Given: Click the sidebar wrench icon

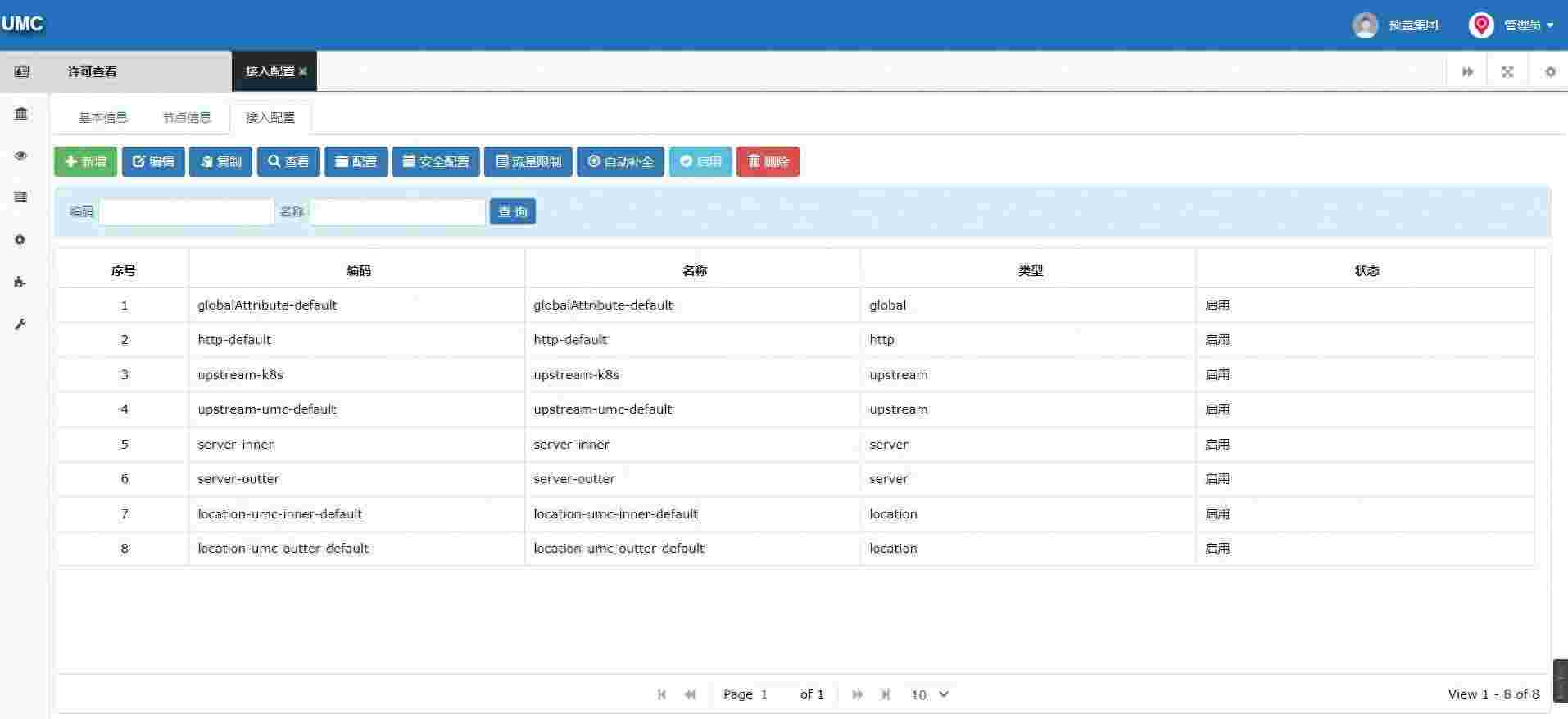Looking at the screenshot, I should click(x=21, y=324).
